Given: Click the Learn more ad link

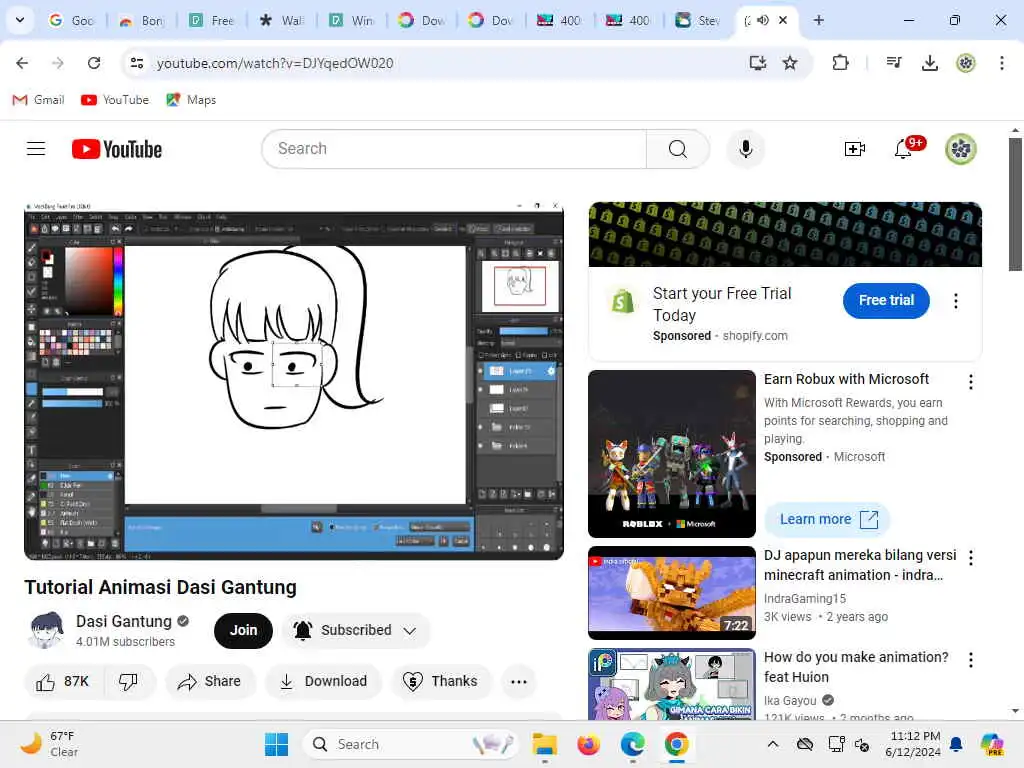Looking at the screenshot, I should tap(827, 519).
